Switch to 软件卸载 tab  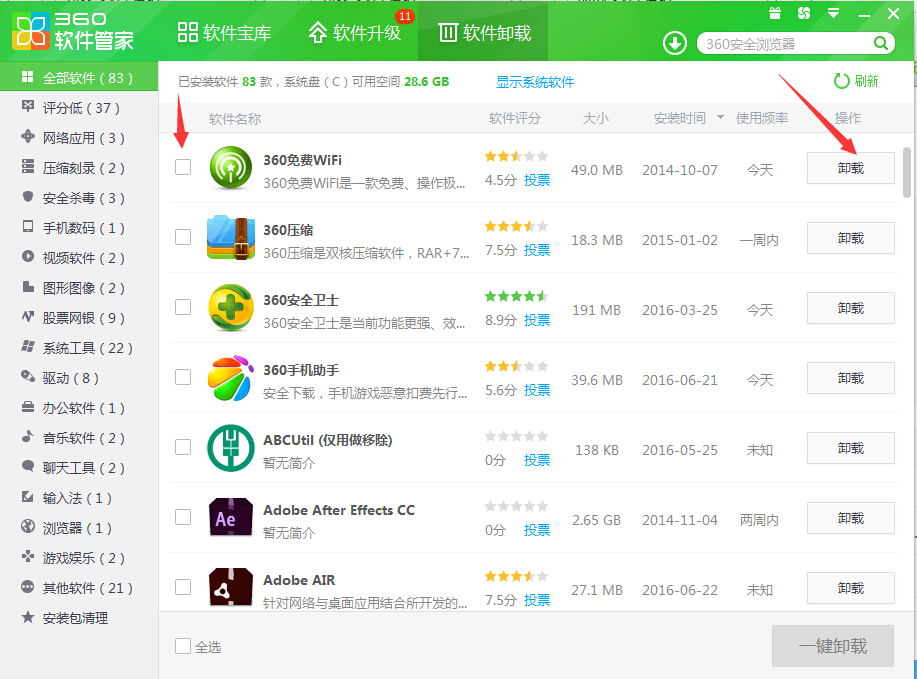[x=485, y=33]
